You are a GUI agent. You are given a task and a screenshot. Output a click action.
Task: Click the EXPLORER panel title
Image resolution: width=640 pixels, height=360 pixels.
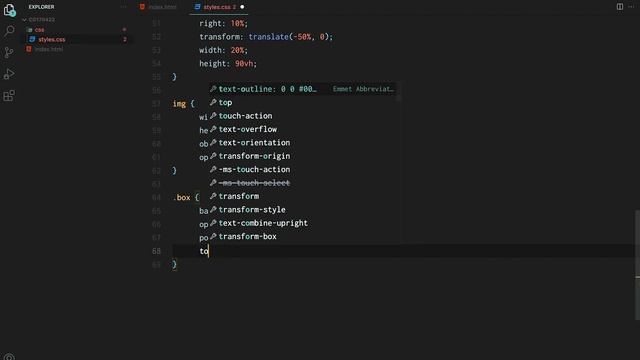[41, 7]
